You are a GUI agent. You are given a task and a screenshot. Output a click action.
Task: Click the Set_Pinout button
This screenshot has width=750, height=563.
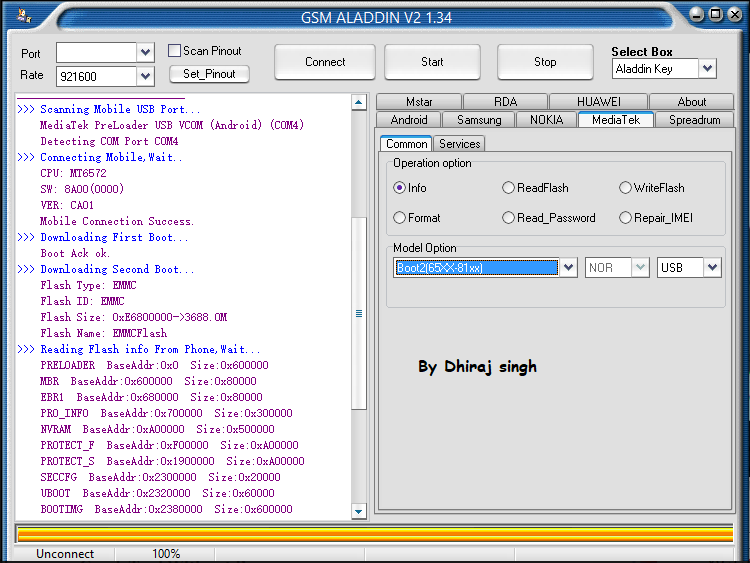click(x=209, y=74)
